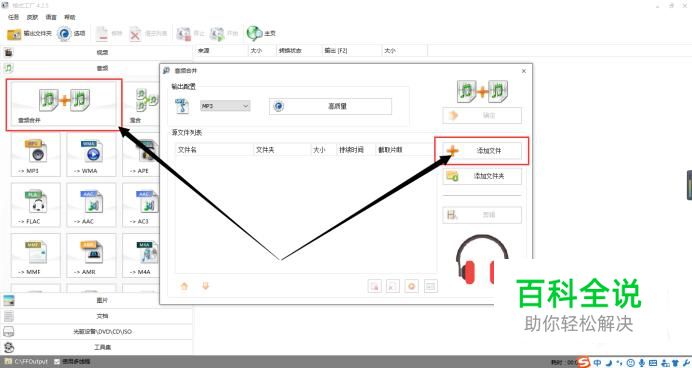This screenshot has height=368, width=692.
Task: Open the 语言 menu
Action: click(x=51, y=17)
